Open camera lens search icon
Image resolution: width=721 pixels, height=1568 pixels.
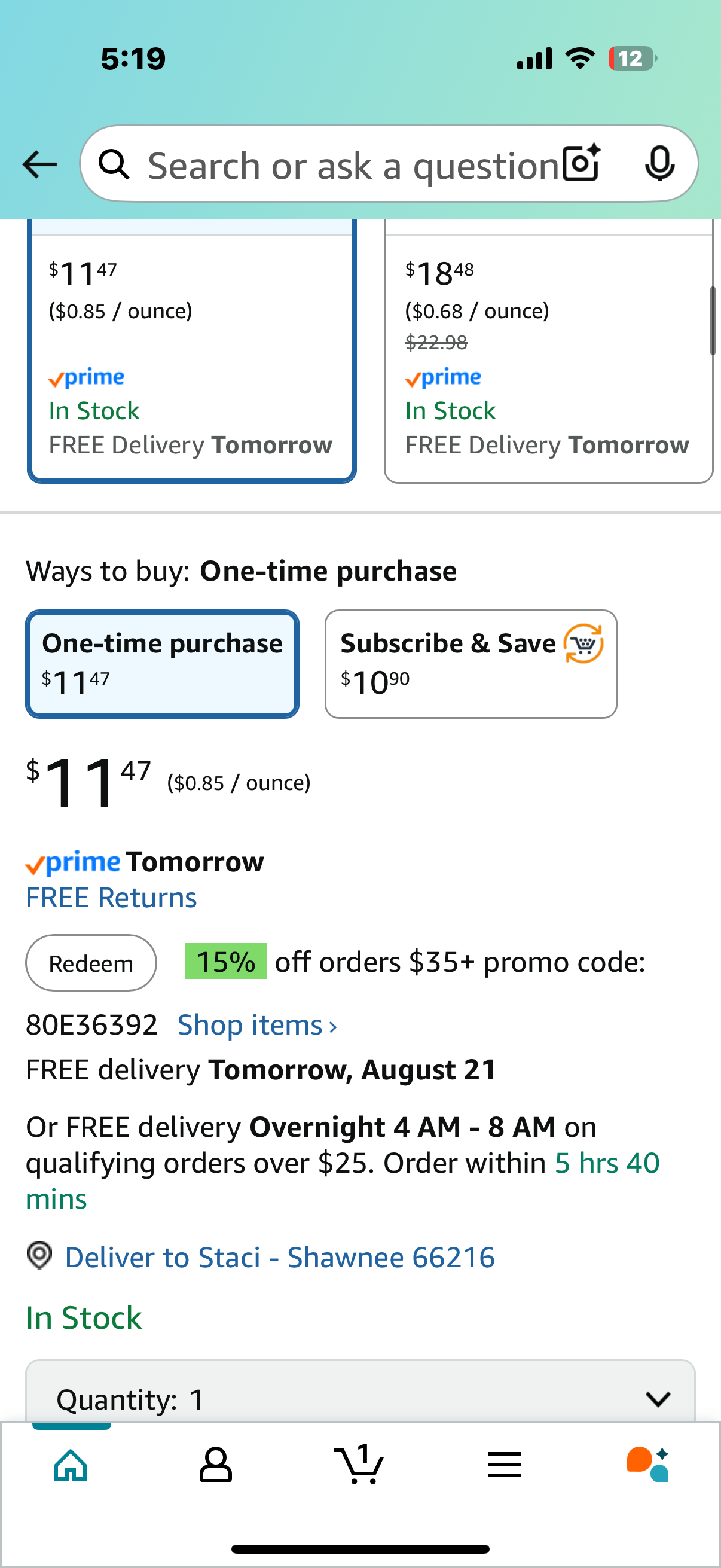pos(582,164)
